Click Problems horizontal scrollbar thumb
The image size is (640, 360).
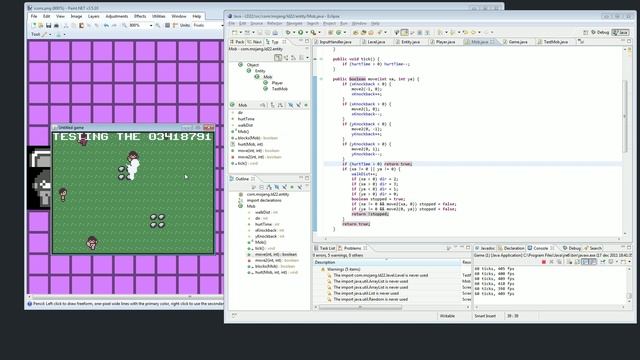360,307
